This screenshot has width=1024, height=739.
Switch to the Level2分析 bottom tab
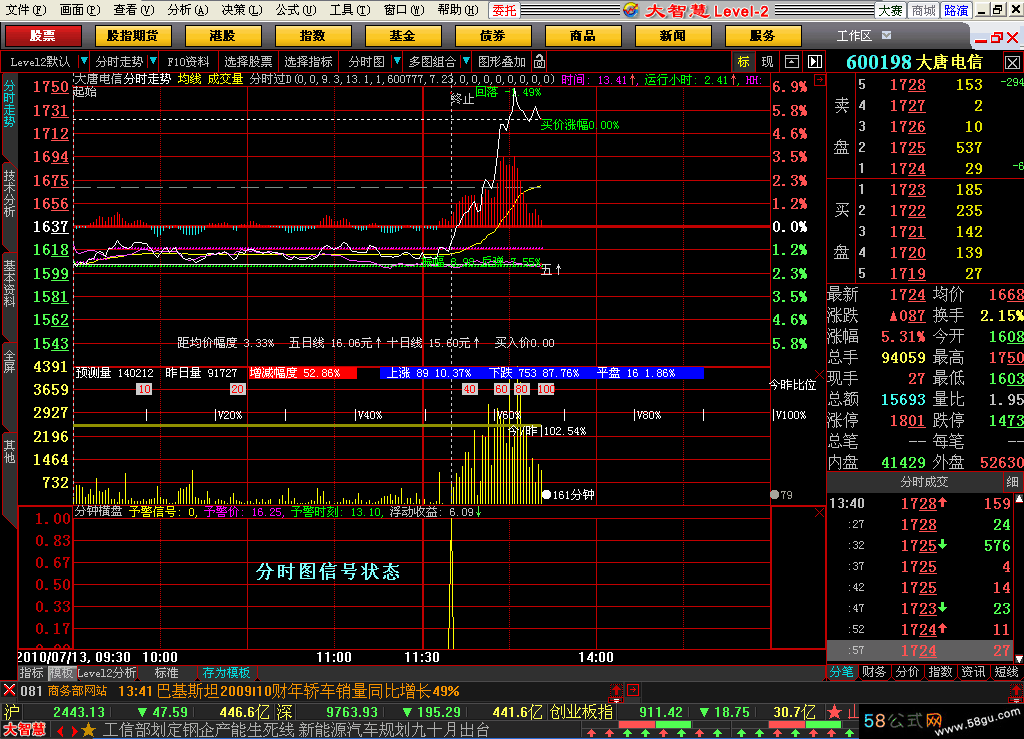point(106,672)
